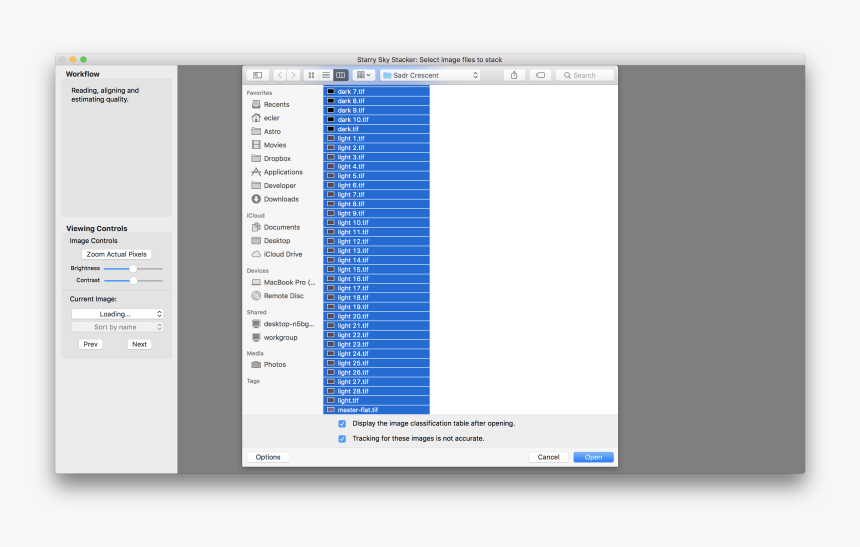Screen dimensions: 860x547
Task: Adjust the Brightness slider
Action: 133,269
